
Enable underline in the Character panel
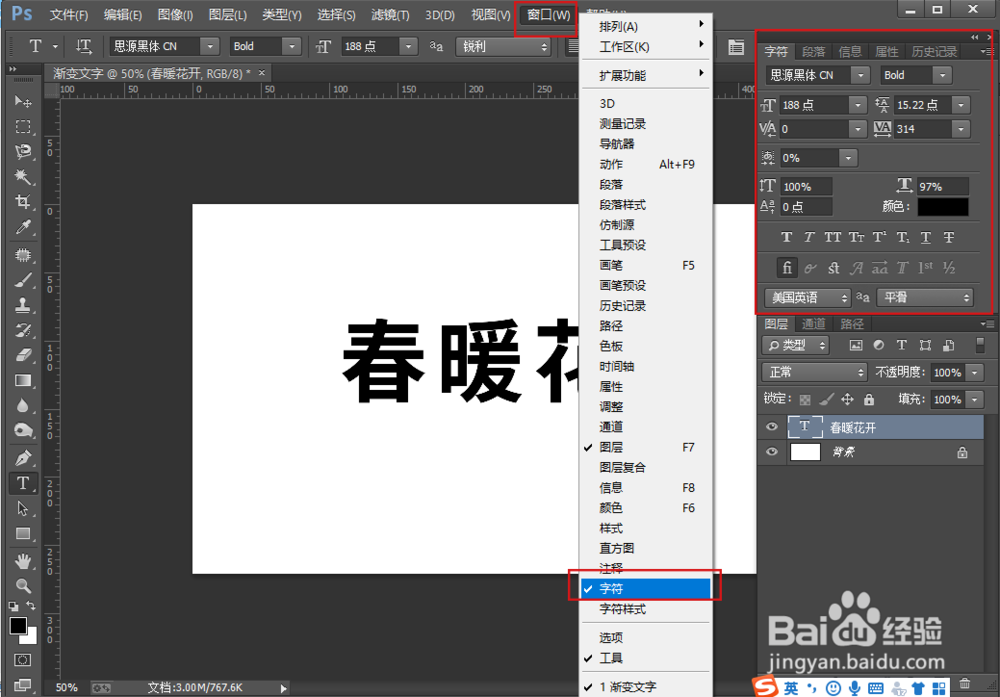(x=927, y=236)
